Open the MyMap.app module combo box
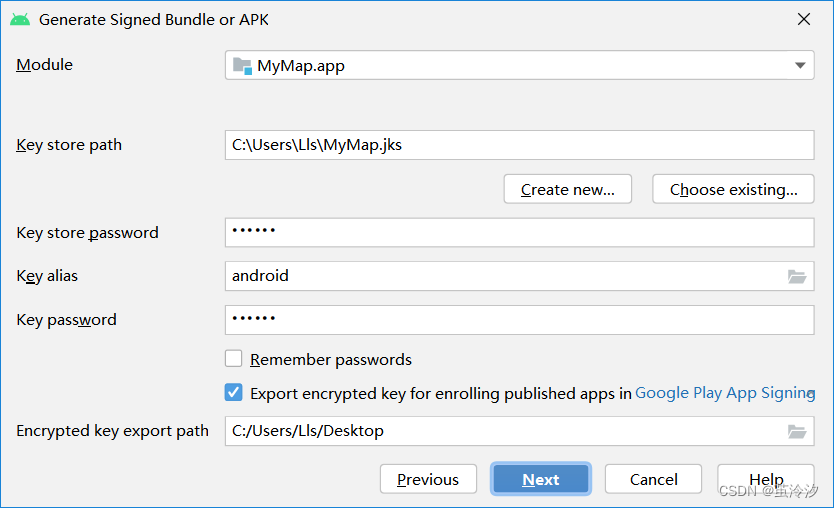 (519, 65)
